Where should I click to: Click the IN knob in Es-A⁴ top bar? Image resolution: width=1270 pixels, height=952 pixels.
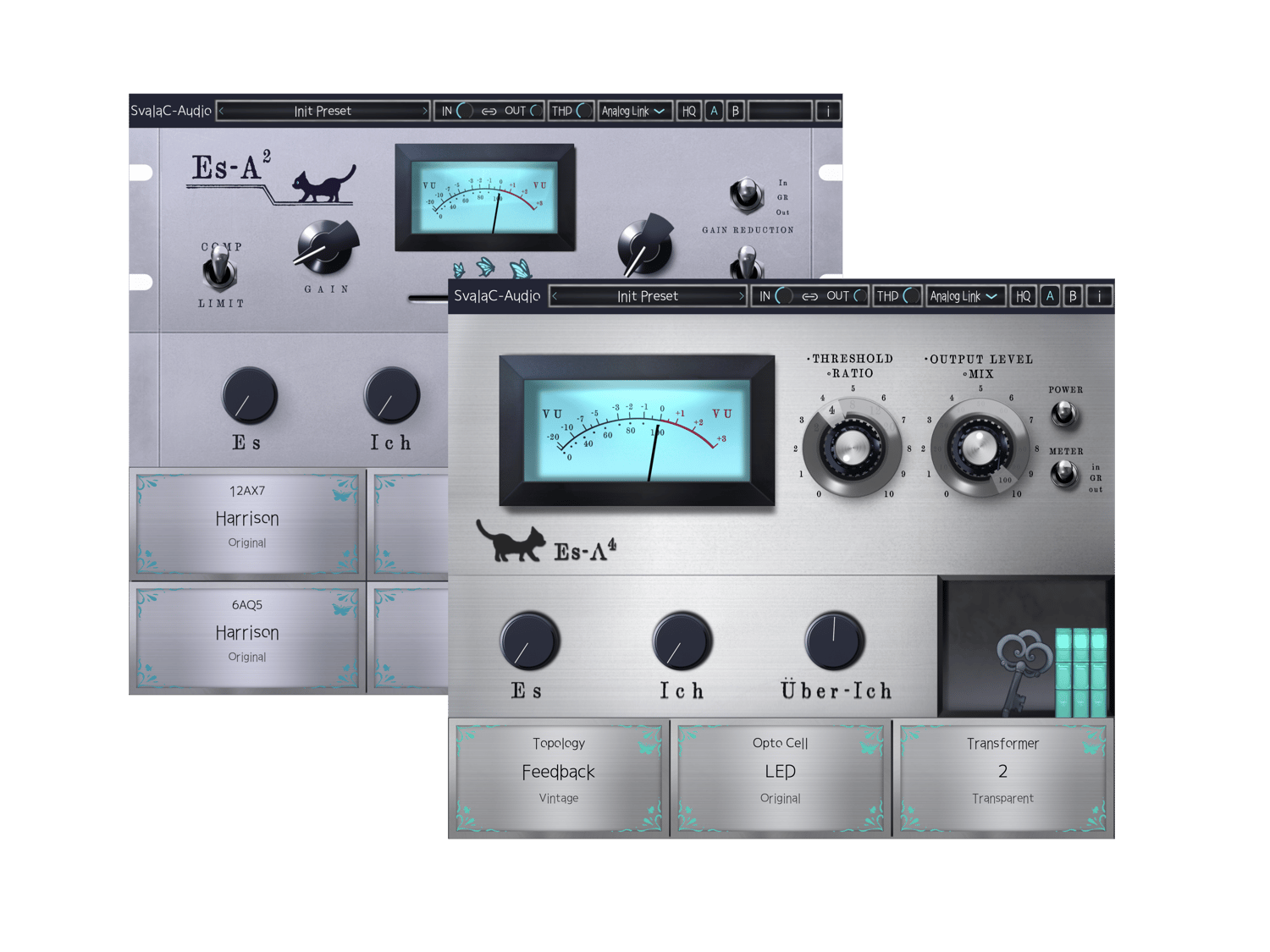tap(784, 296)
